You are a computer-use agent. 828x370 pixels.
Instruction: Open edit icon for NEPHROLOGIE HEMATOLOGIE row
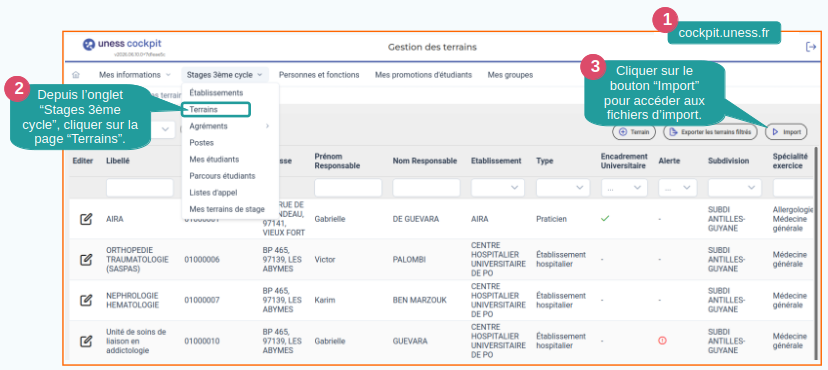(x=86, y=300)
